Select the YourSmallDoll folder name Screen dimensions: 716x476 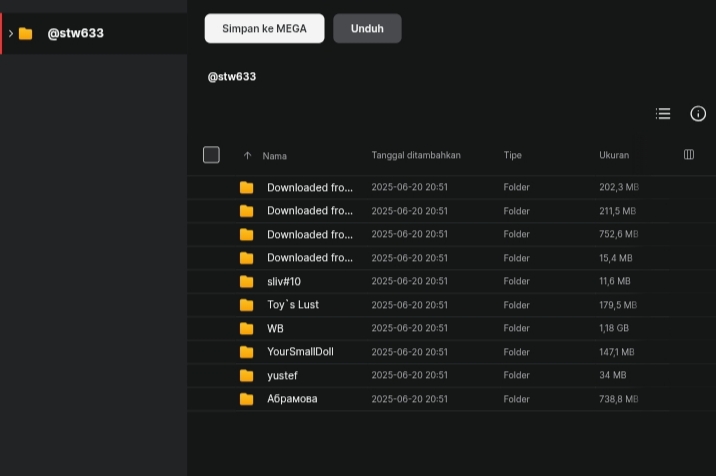pyautogui.click(x=300, y=352)
